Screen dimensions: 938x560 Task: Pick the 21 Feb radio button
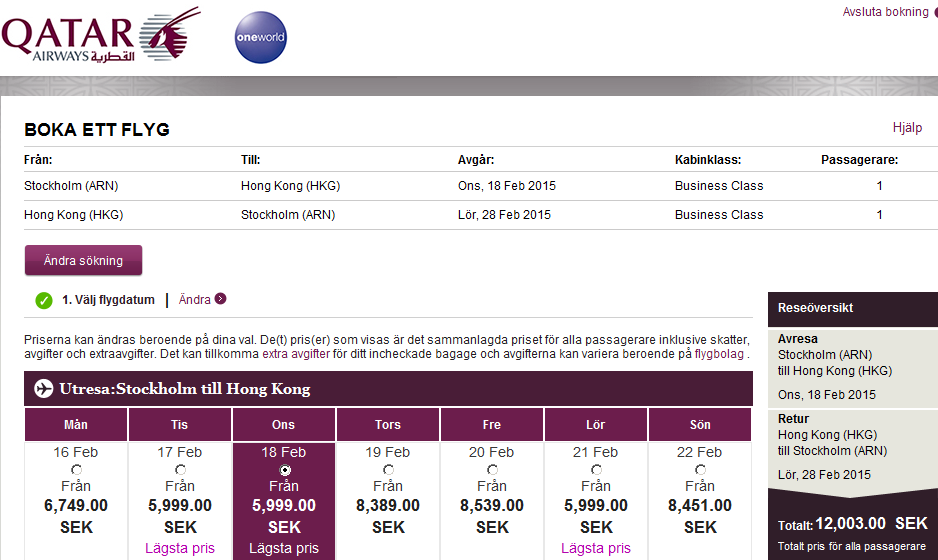coord(596,470)
